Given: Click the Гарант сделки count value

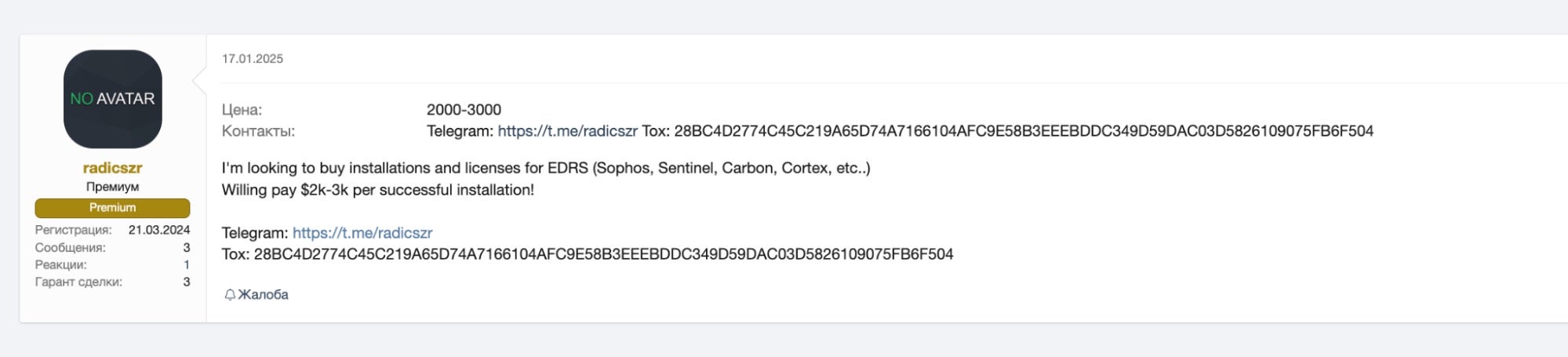Looking at the screenshot, I should tap(187, 282).
